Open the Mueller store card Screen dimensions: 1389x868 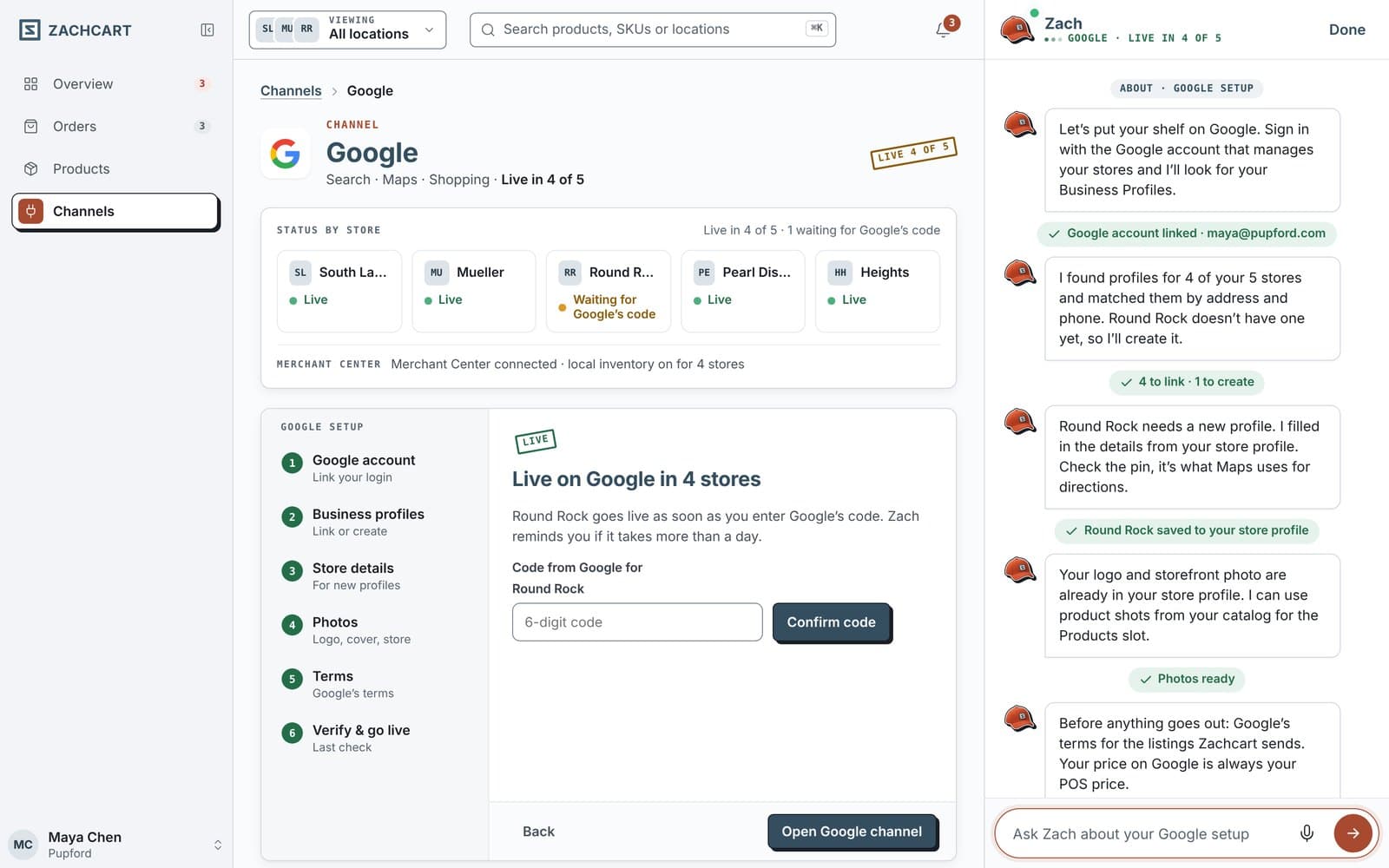pos(474,292)
